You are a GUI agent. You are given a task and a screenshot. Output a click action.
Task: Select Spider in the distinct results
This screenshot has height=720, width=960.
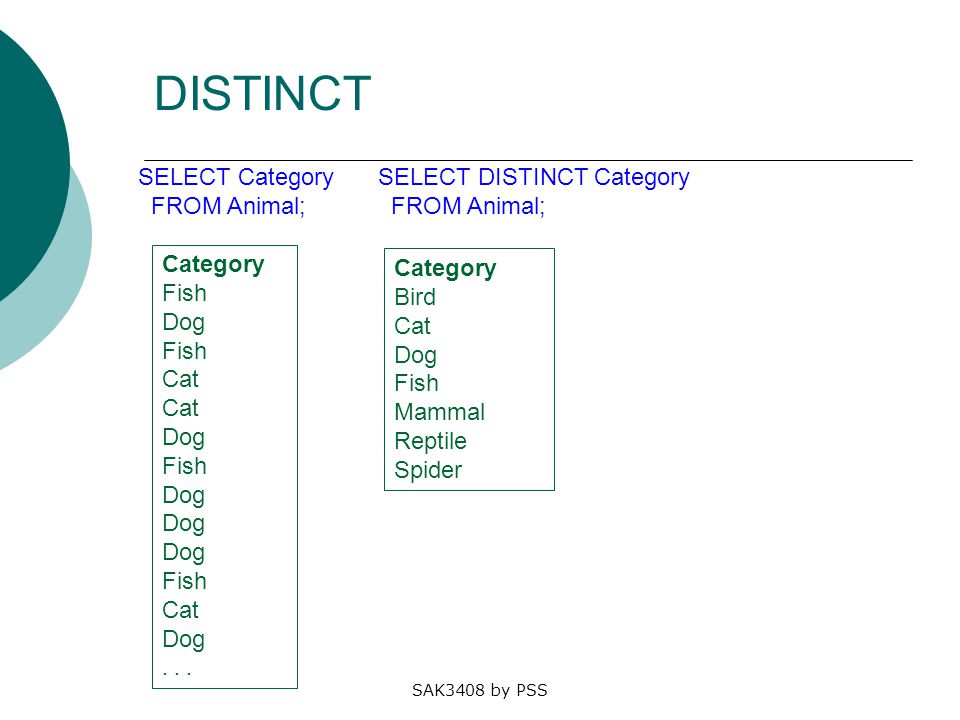point(428,470)
